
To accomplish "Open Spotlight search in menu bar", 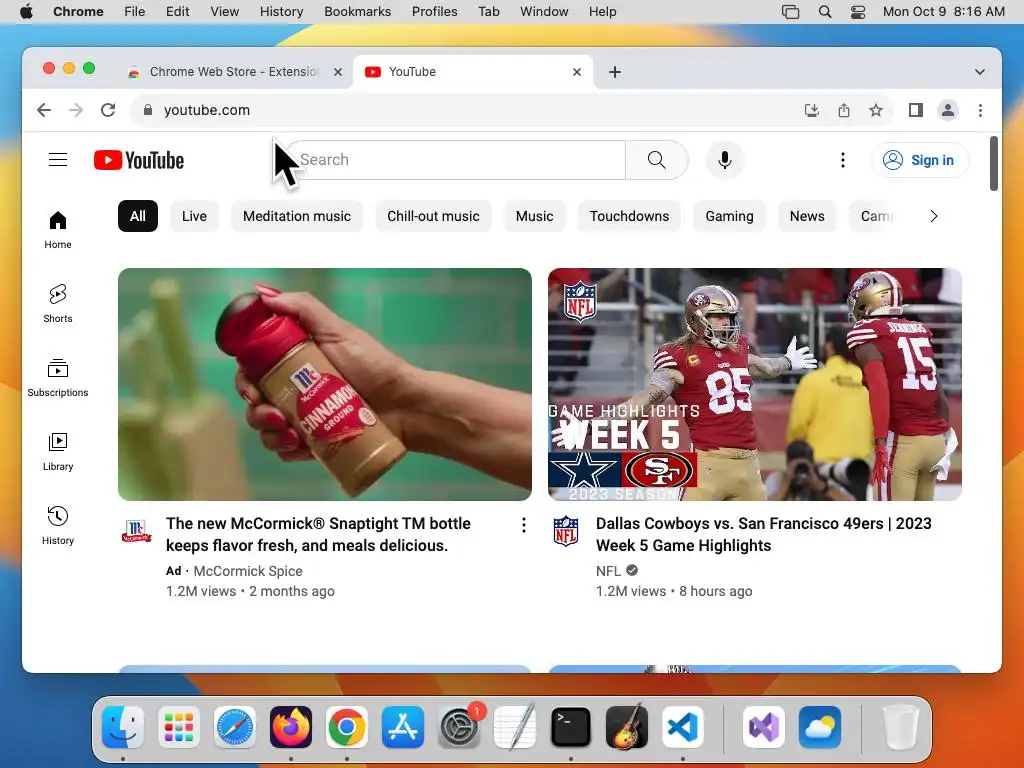I will [825, 12].
